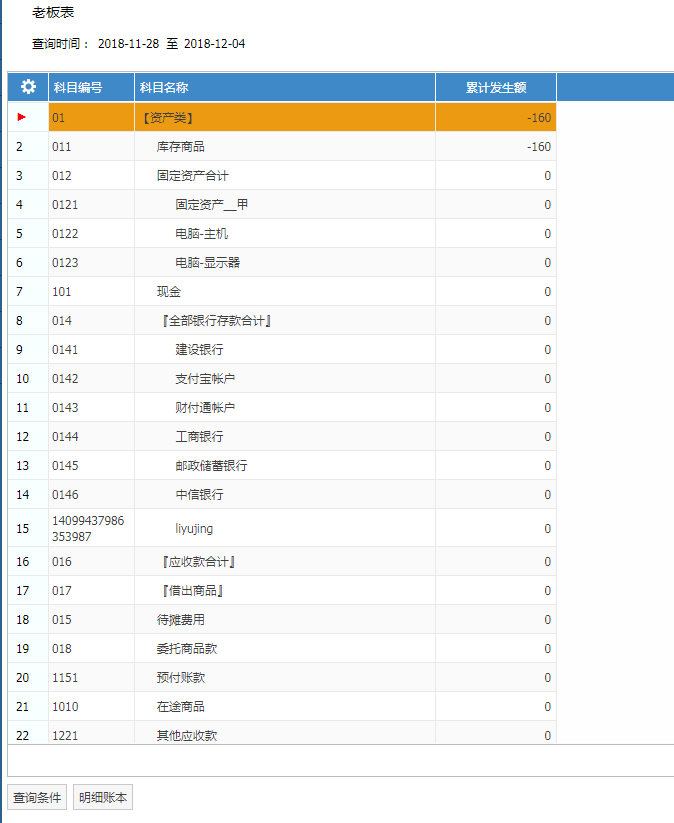The height and width of the screenshot is (823, 674).
Task: Click subject code 1221
Action: tap(65, 735)
